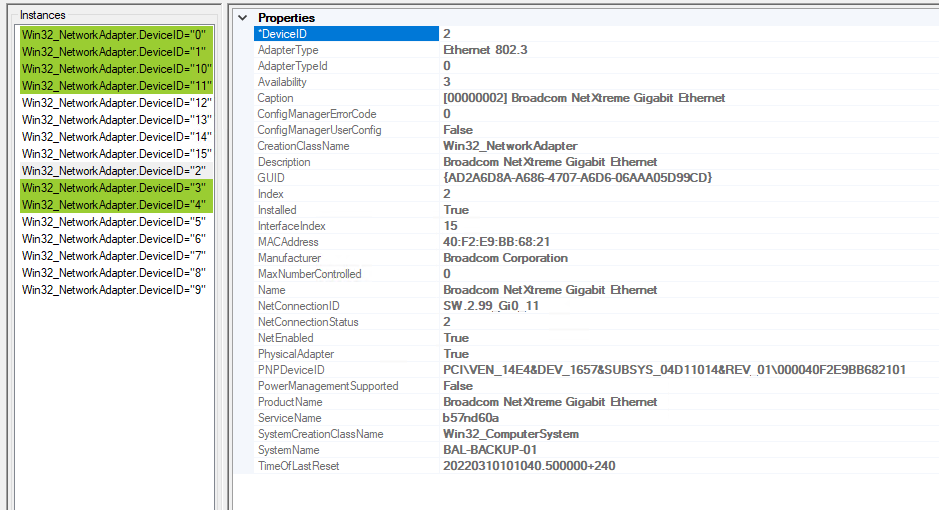
Task: Select instance Win32_NetworkAdapter.DeviceID="4"
Action: coord(114,205)
